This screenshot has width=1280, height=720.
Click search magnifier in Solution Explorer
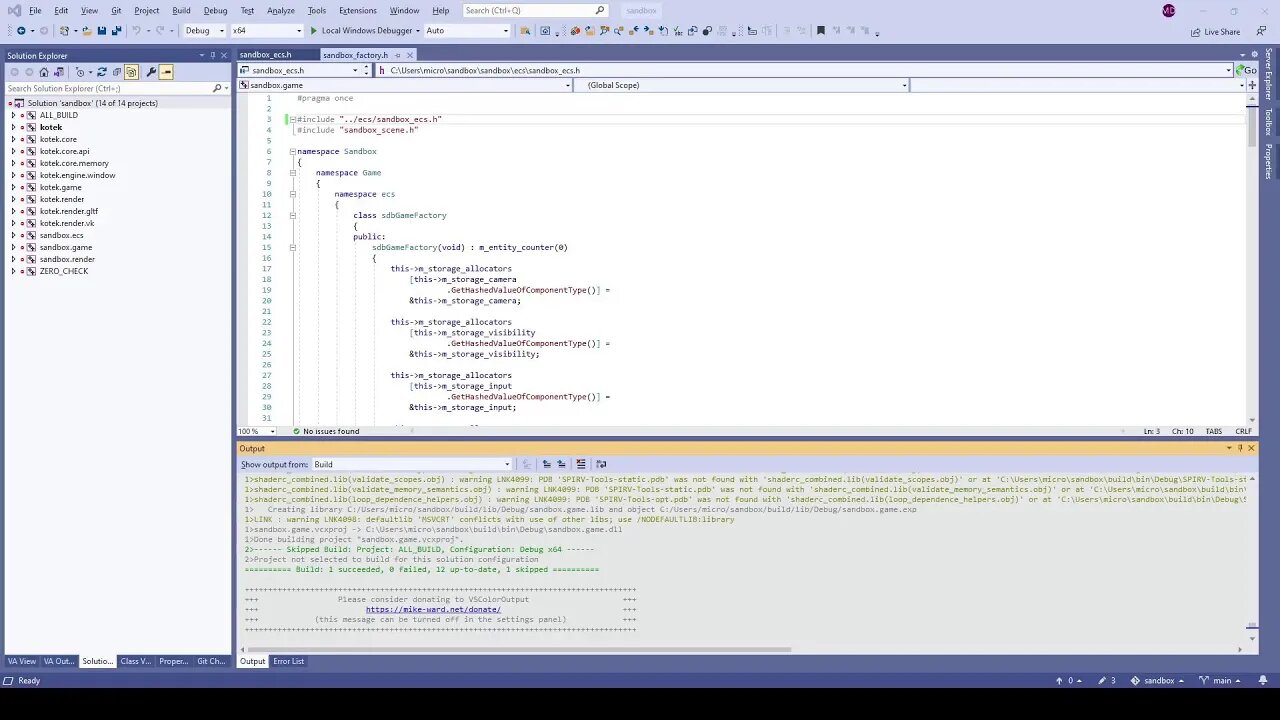click(217, 88)
